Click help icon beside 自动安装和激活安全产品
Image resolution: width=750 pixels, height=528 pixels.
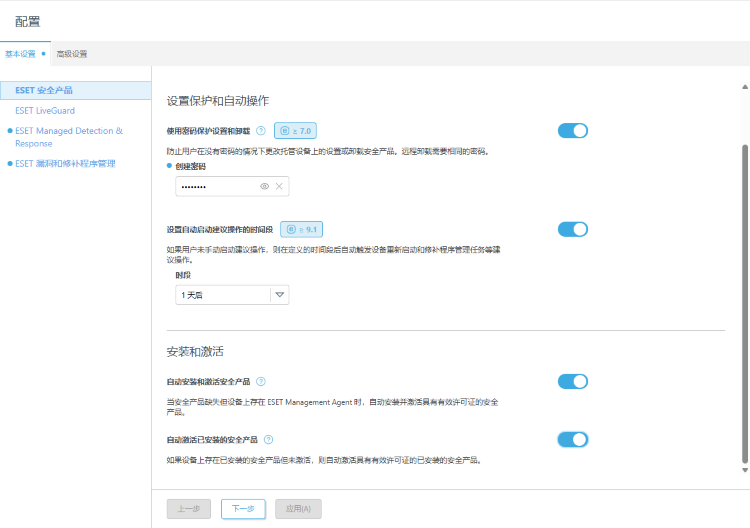click(x=261, y=381)
